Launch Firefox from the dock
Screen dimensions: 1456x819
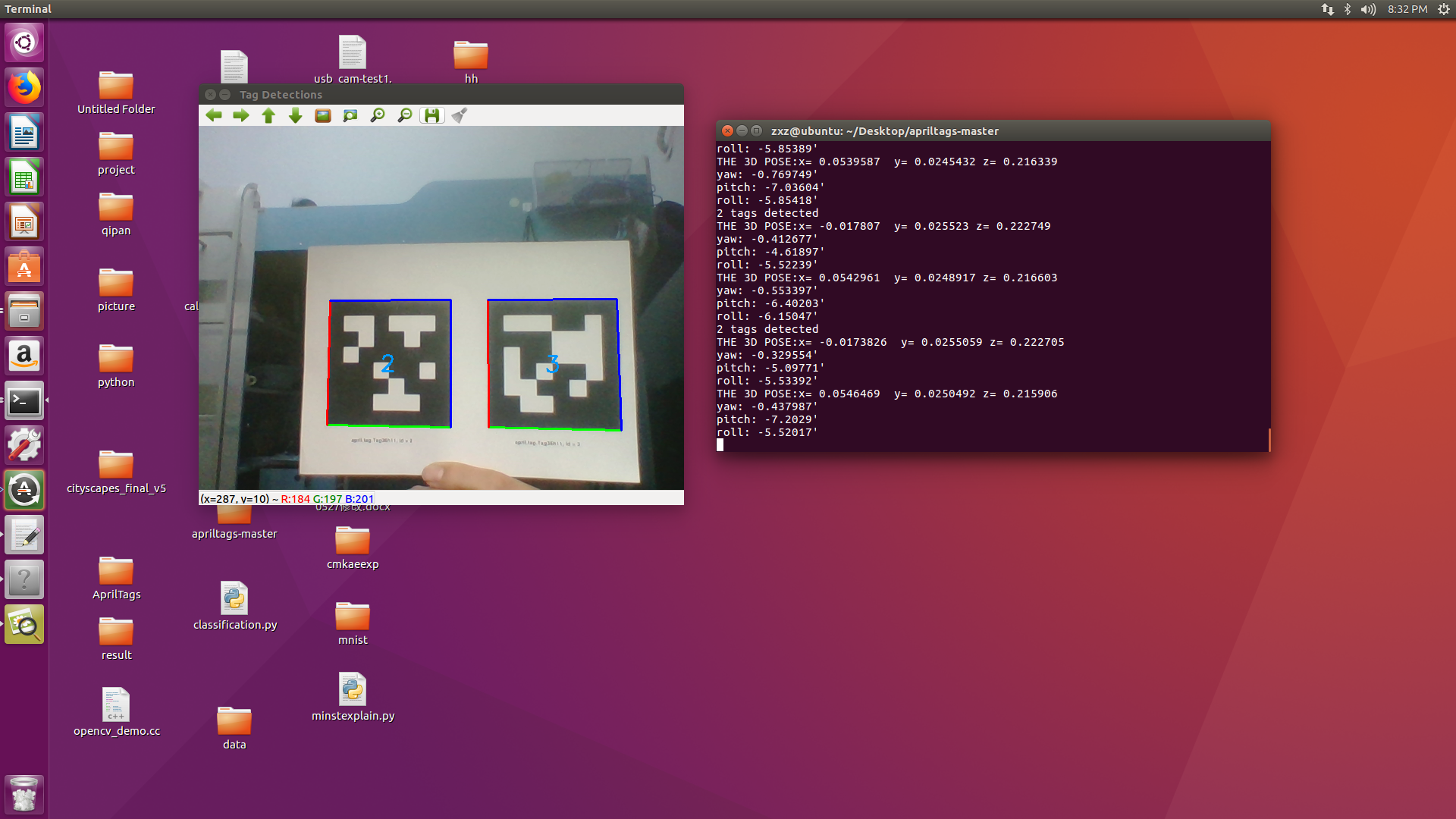(x=24, y=88)
